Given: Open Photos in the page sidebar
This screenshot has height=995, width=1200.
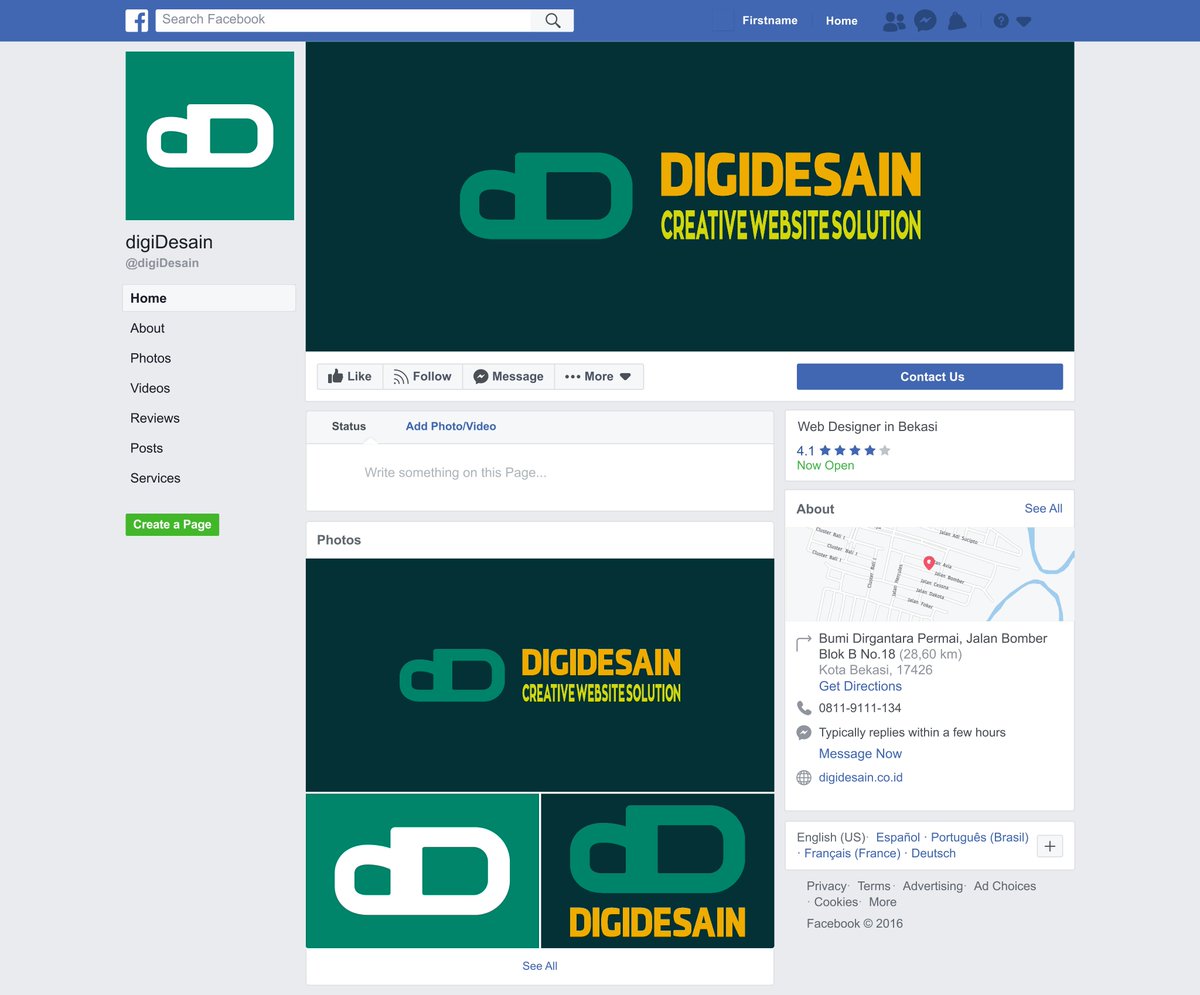Looking at the screenshot, I should click(x=150, y=358).
